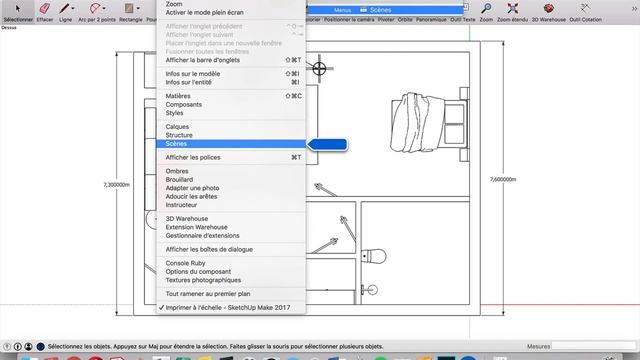Click the Scènes help search result
640x360 pixels.
pyautogui.click(x=385, y=10)
